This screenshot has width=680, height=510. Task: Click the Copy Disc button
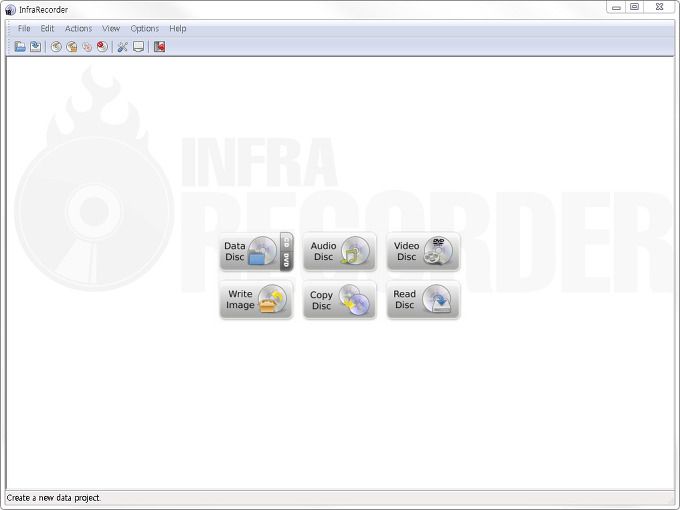coord(340,300)
